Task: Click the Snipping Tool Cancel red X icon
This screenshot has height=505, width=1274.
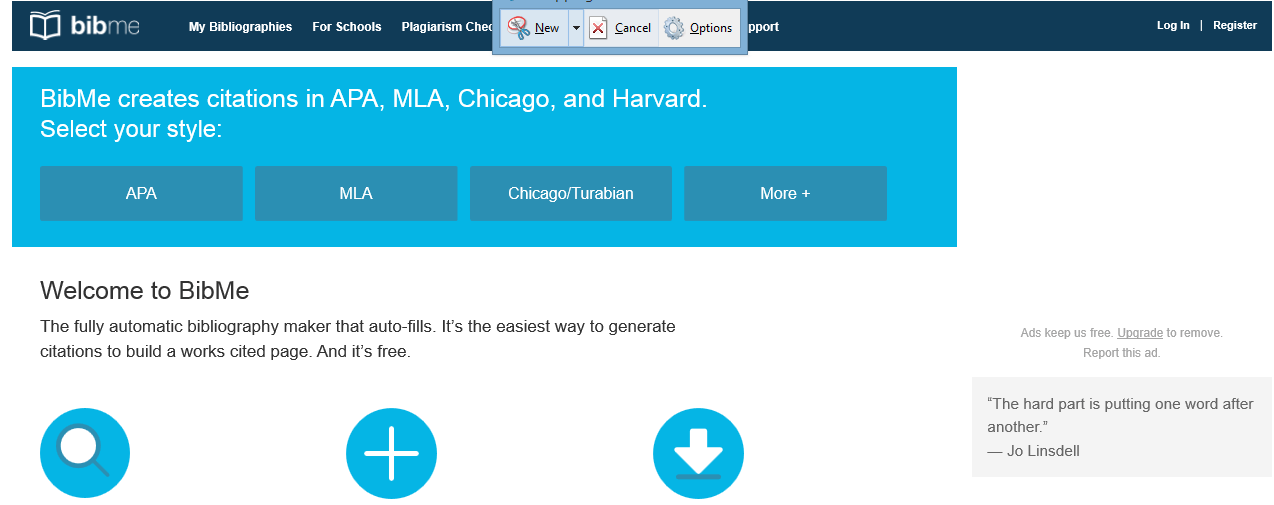Action: [x=598, y=27]
